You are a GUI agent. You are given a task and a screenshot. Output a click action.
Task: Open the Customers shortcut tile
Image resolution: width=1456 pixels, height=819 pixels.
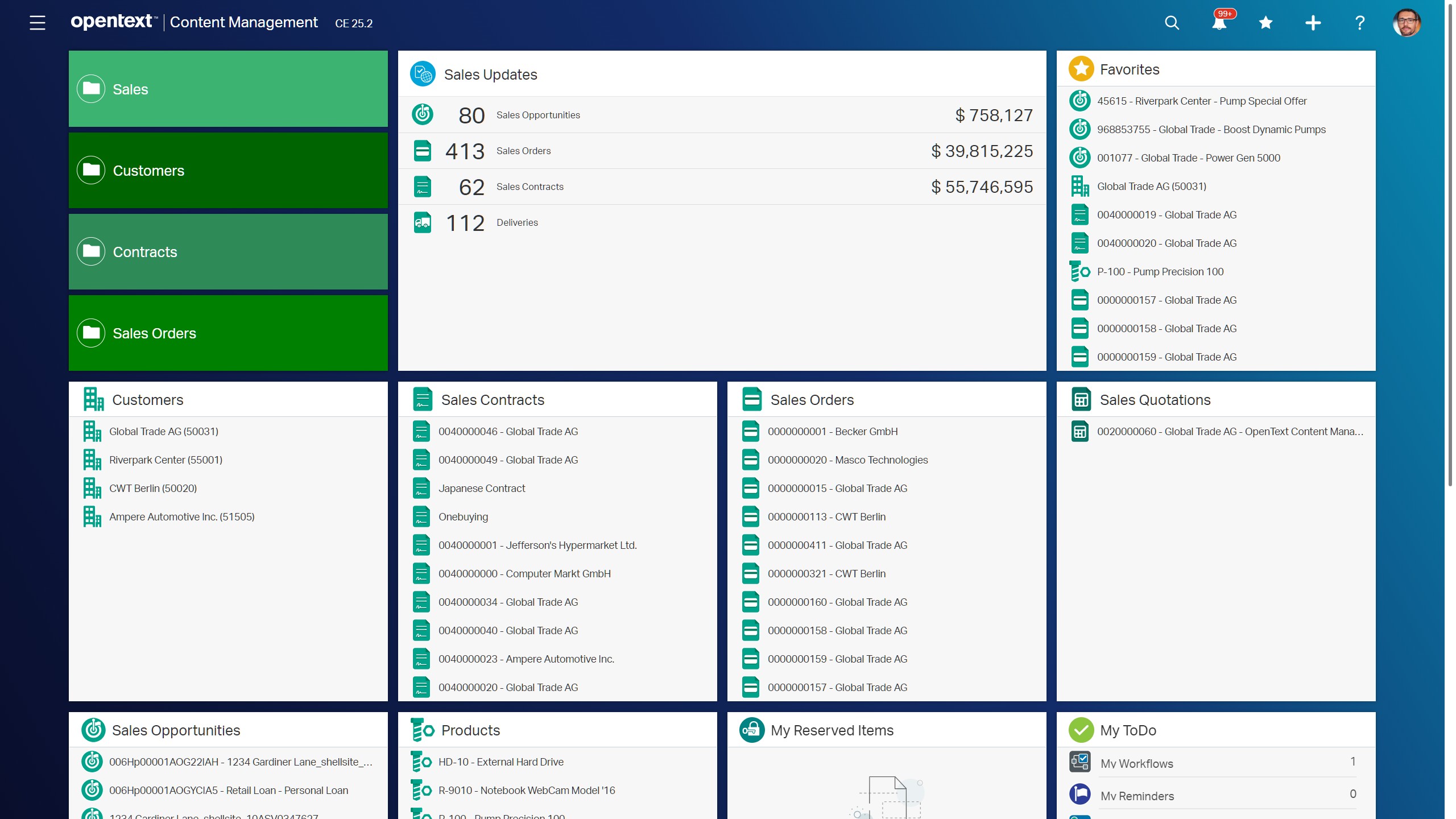point(228,170)
